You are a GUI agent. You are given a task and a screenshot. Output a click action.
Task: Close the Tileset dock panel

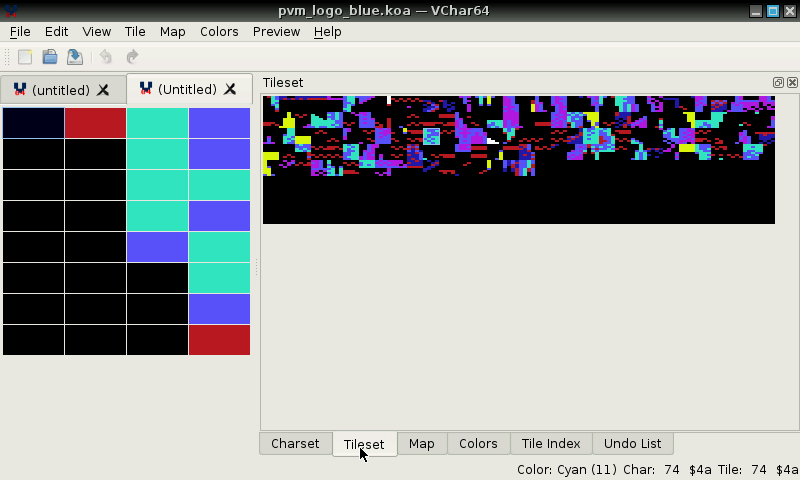(792, 83)
